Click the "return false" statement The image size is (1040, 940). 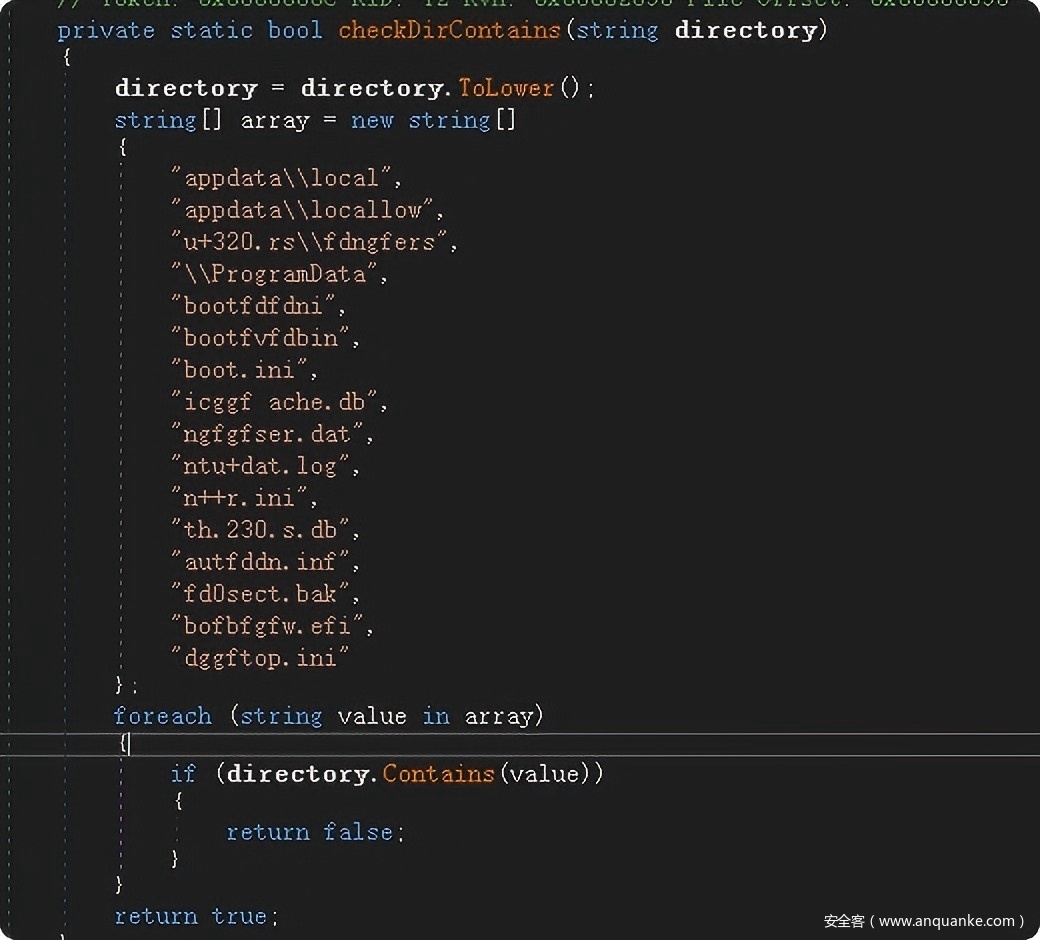[314, 832]
